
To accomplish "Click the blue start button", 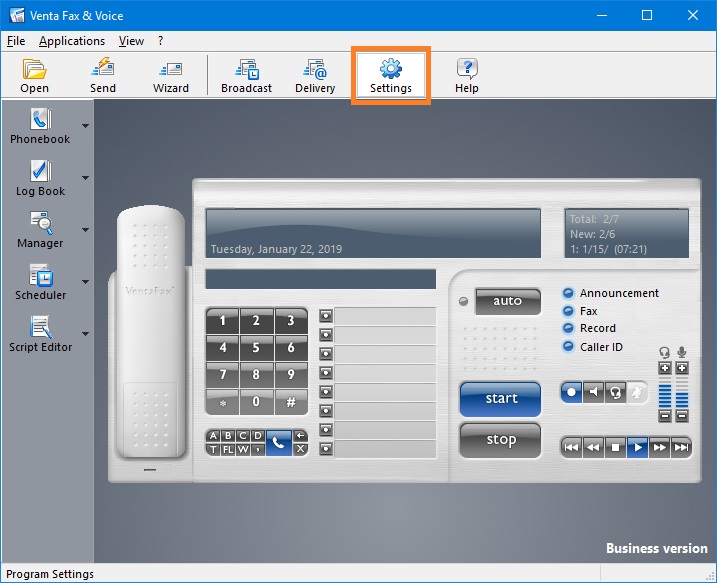I will click(501, 399).
